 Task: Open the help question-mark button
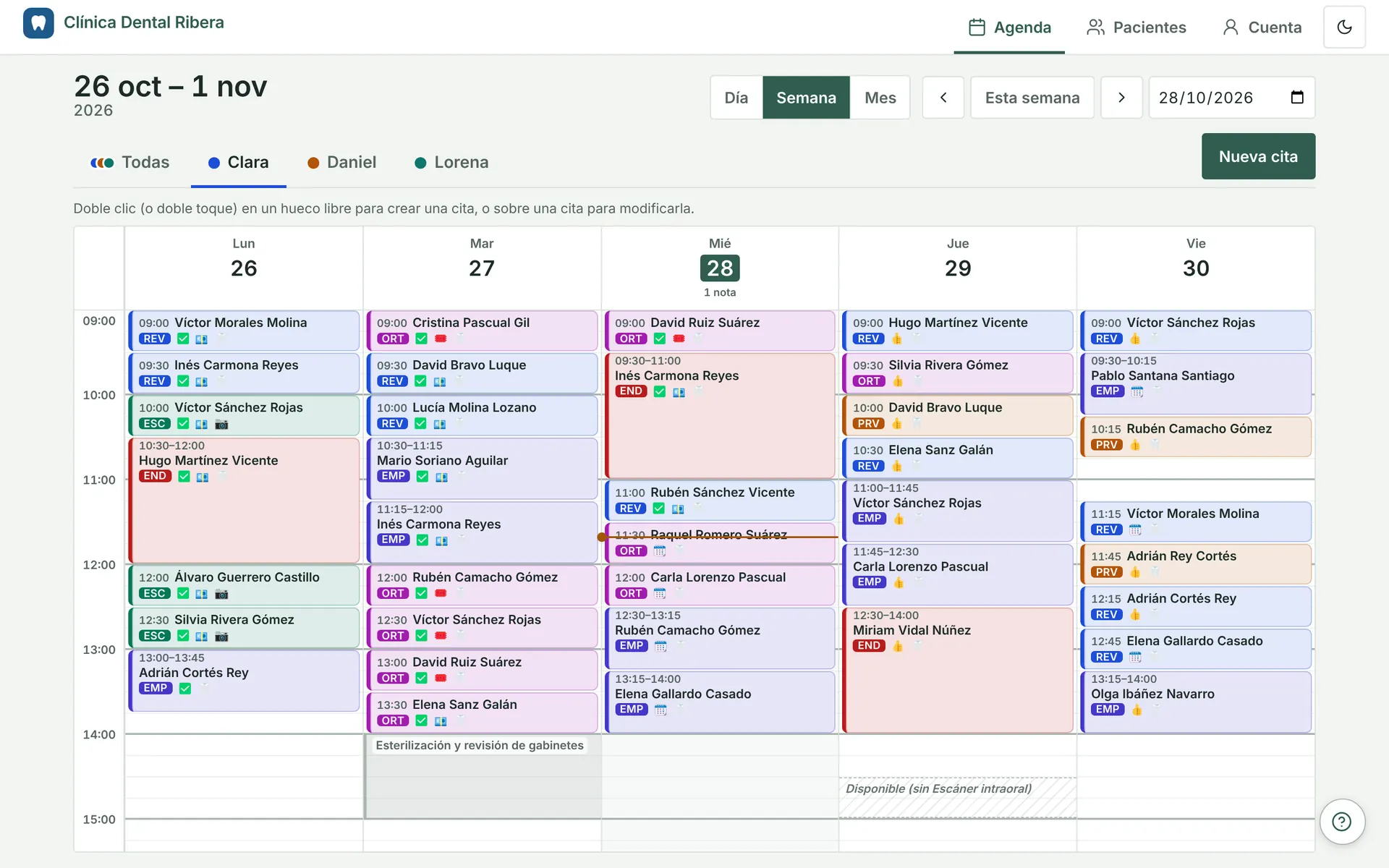[x=1342, y=822]
